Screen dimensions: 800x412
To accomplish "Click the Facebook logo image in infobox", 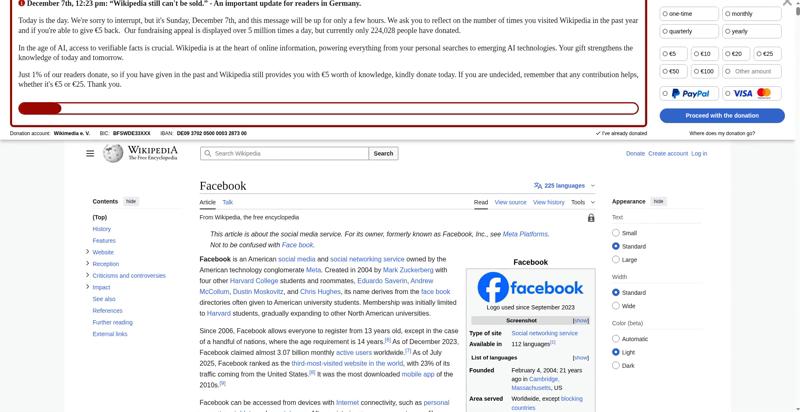I will tap(531, 287).
